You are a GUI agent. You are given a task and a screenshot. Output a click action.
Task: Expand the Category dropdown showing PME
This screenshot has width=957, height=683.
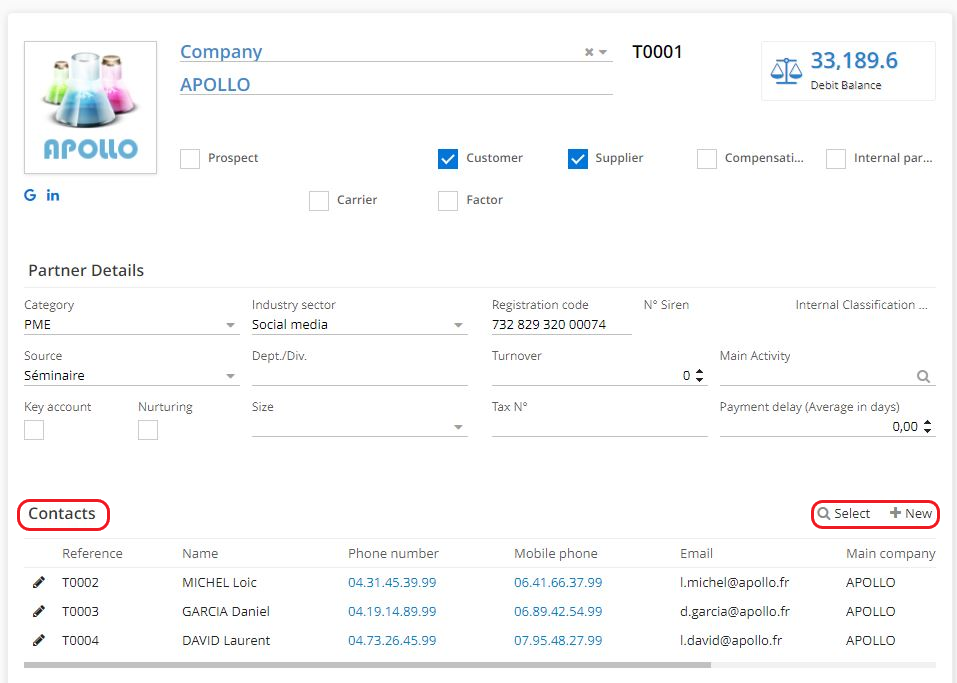(x=231, y=325)
